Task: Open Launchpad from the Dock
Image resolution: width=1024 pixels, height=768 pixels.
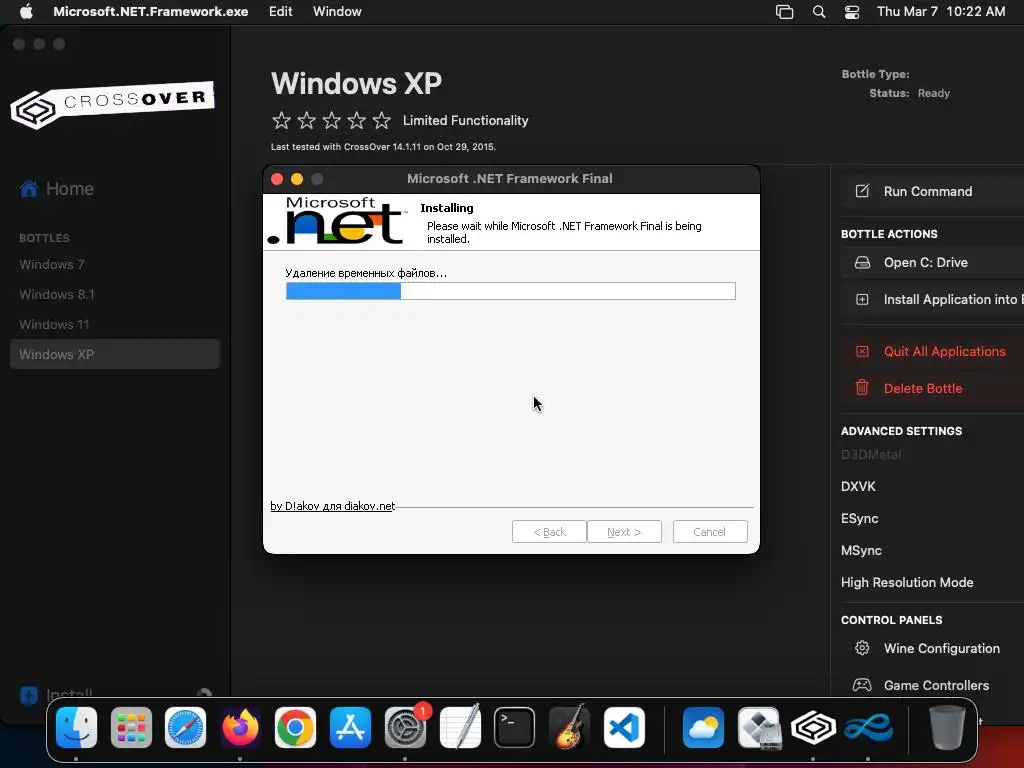Action: (x=131, y=728)
